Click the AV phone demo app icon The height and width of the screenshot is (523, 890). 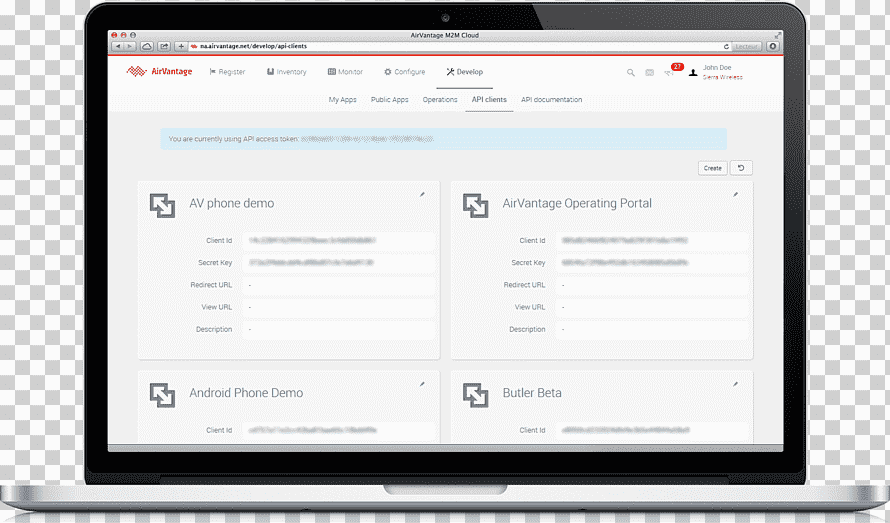162,206
